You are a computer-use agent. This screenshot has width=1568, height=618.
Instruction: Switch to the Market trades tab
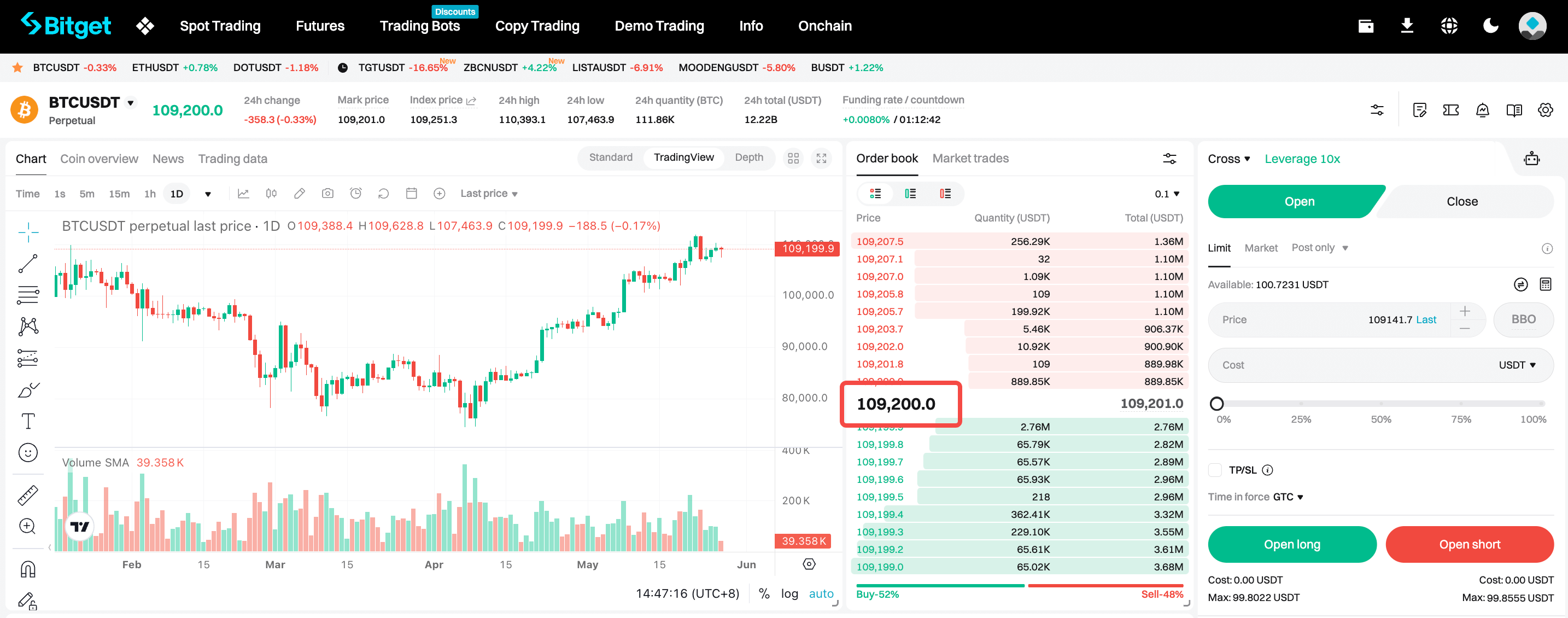[x=970, y=158]
